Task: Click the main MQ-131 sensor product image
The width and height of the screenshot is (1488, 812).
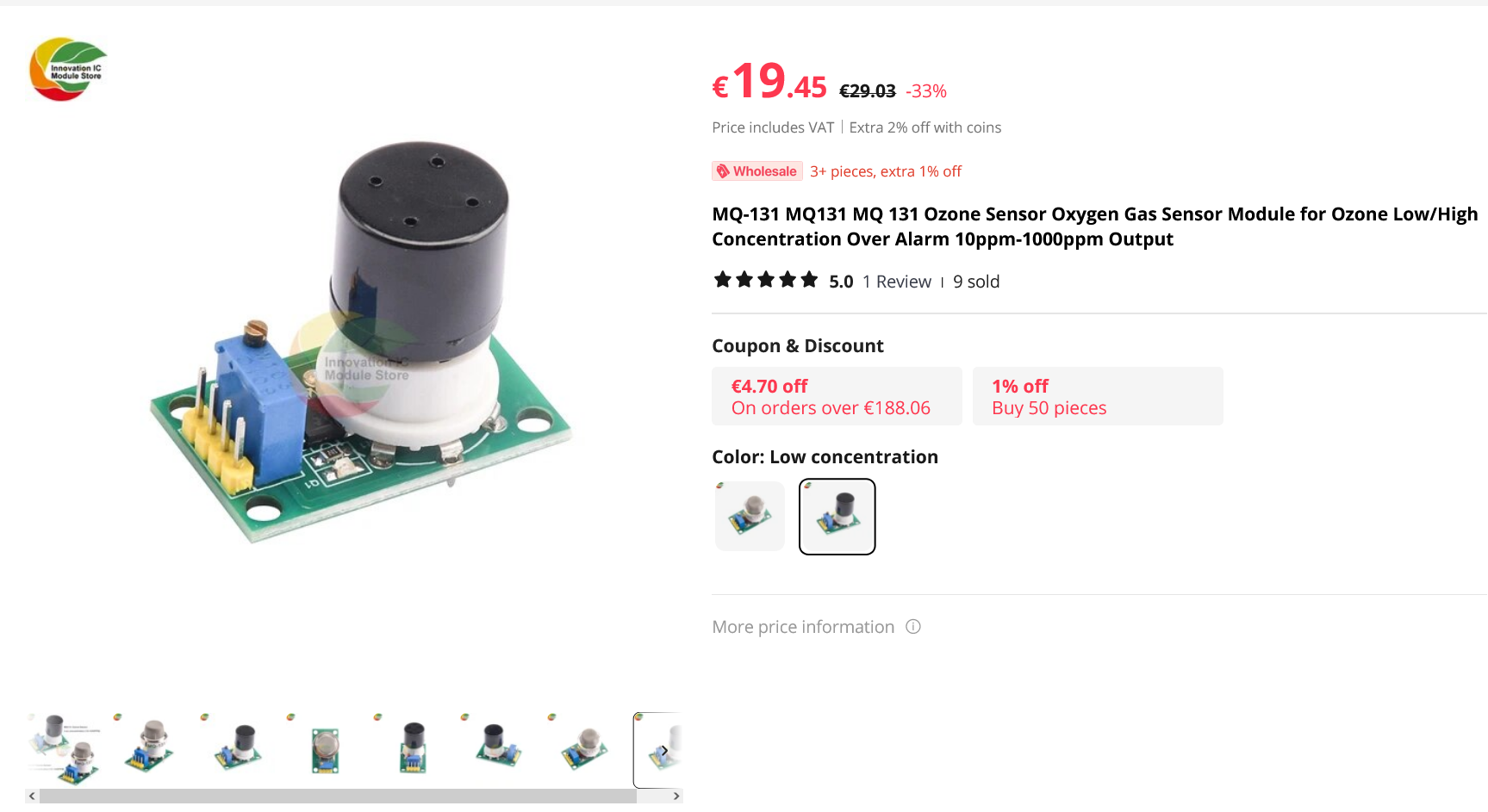Action: coord(362,340)
